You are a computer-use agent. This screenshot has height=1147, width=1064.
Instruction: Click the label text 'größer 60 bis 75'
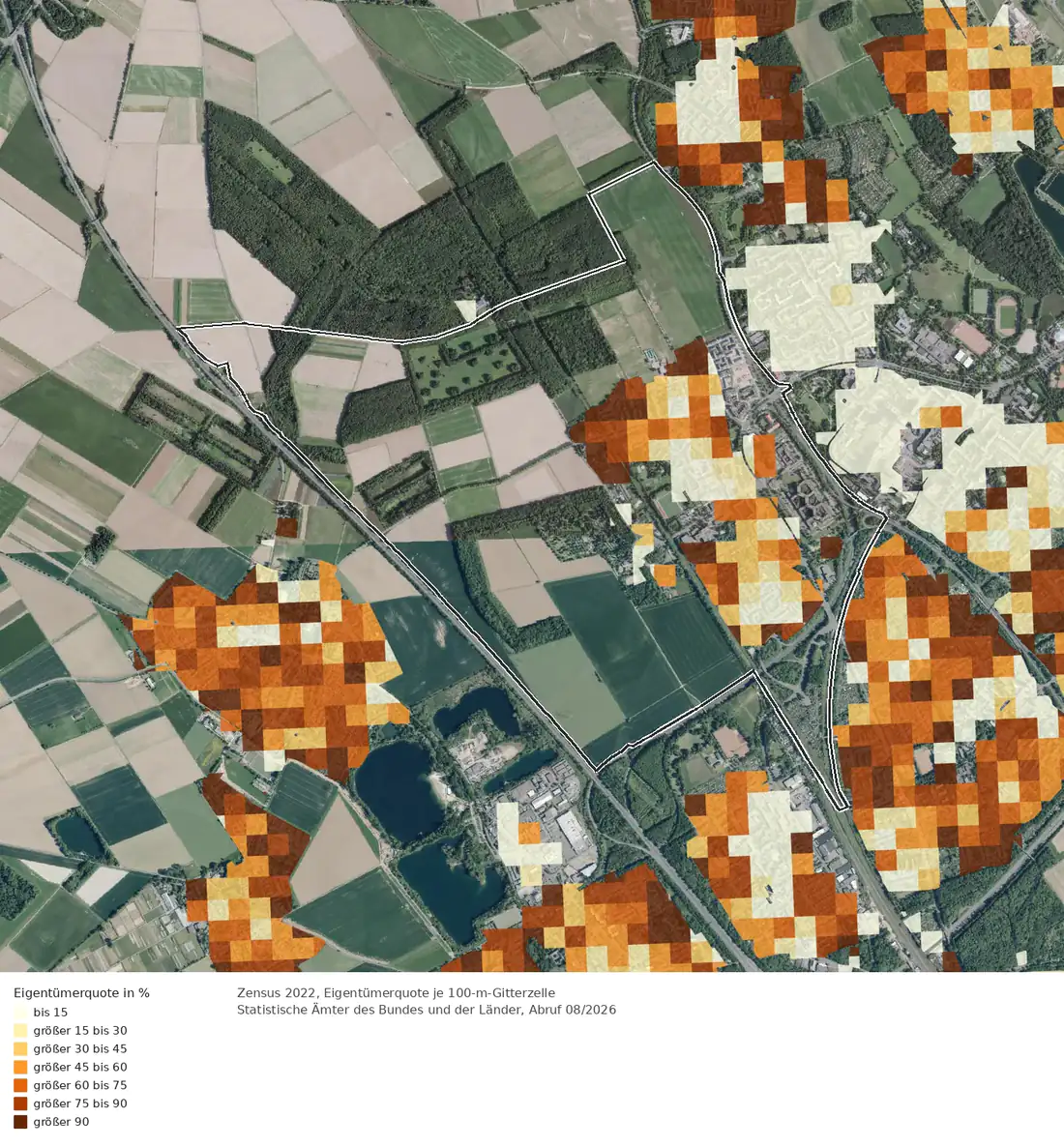pyautogui.click(x=80, y=1085)
